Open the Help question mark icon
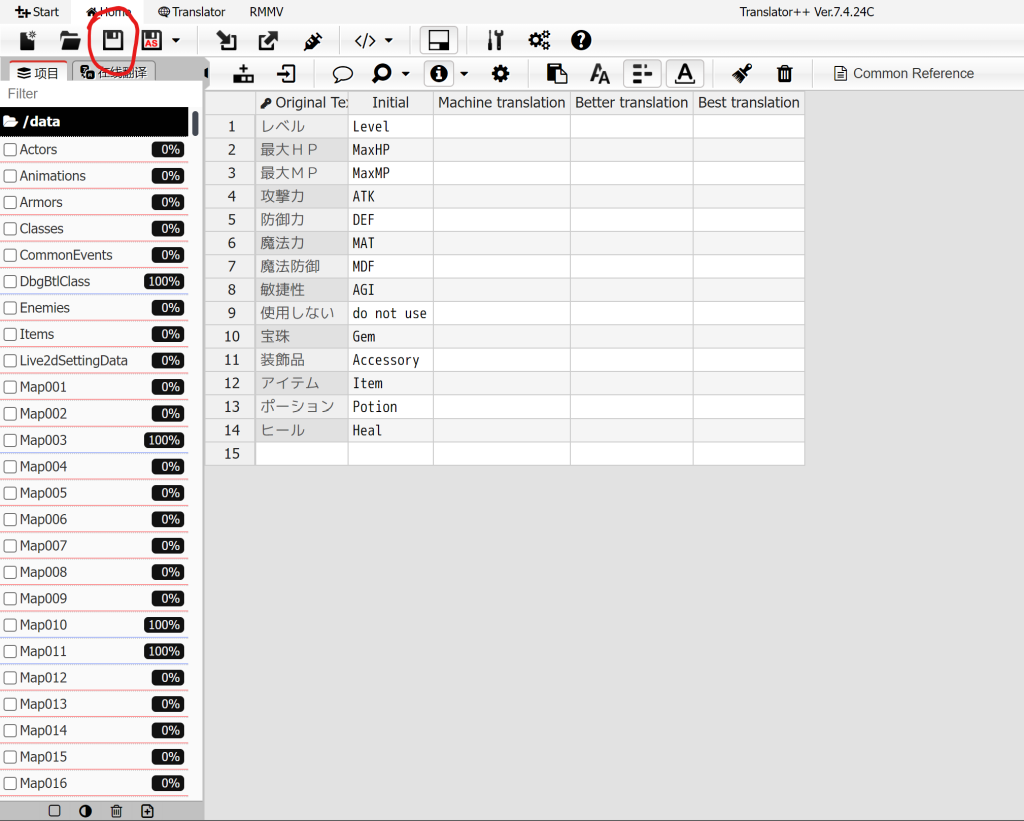Screen dimensions: 1024x821 pos(581,41)
